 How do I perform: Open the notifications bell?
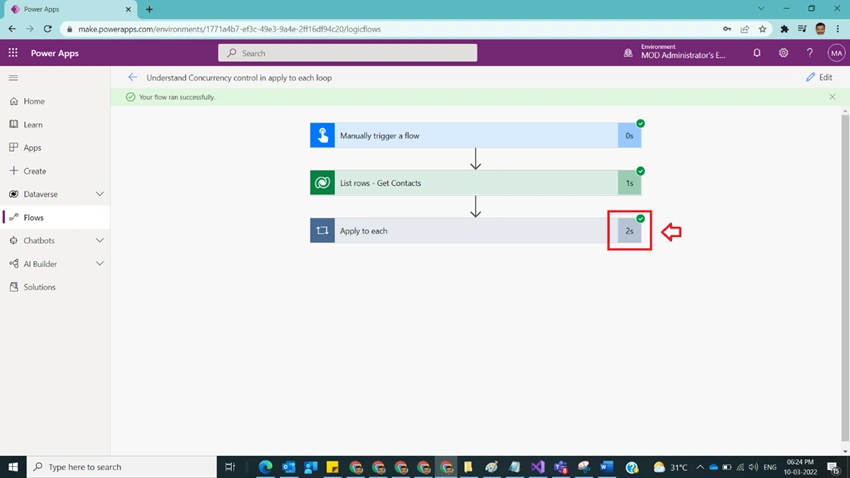pos(757,53)
